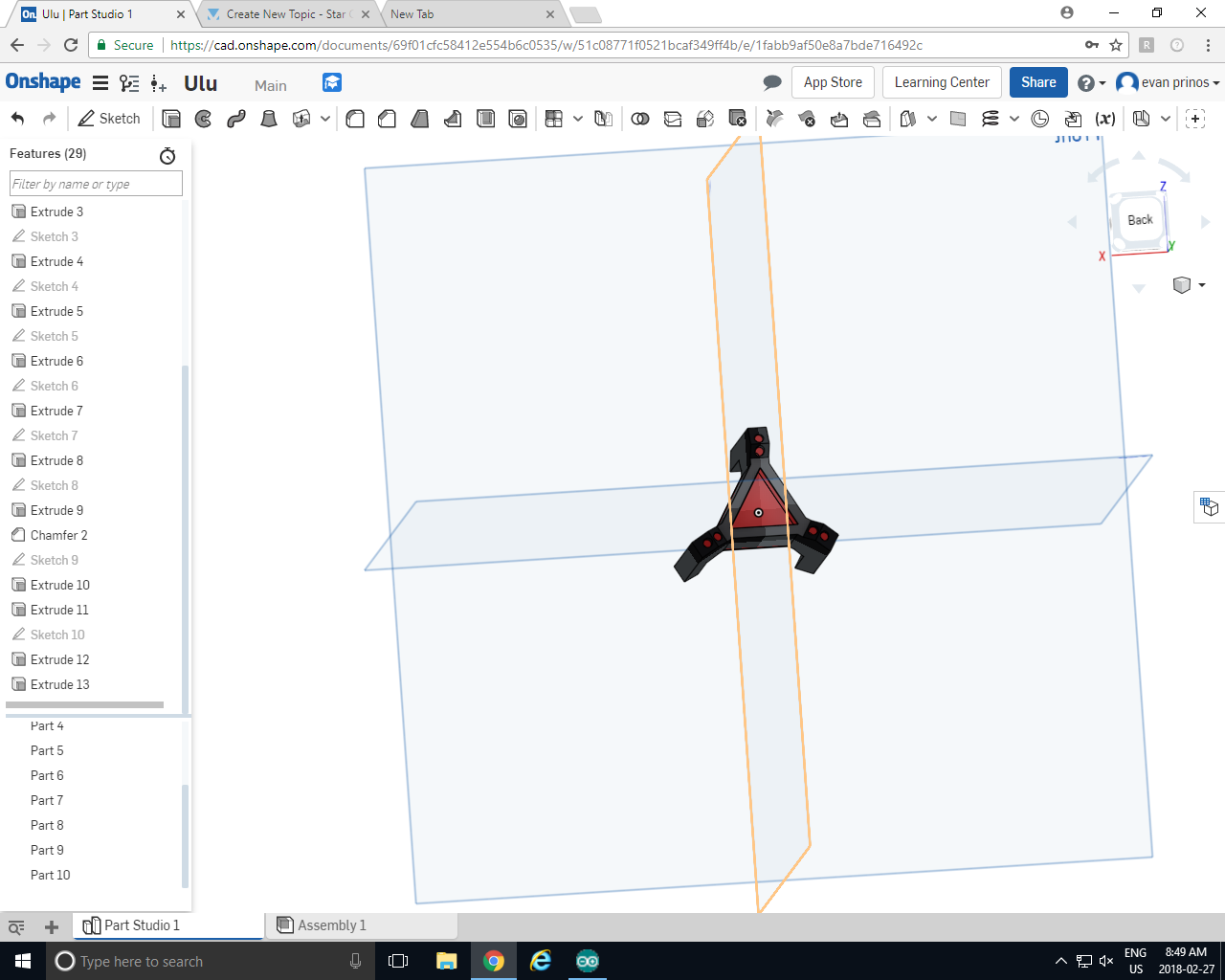Click the Share button
Viewport: 1225px width, 980px height.
coord(1037,82)
